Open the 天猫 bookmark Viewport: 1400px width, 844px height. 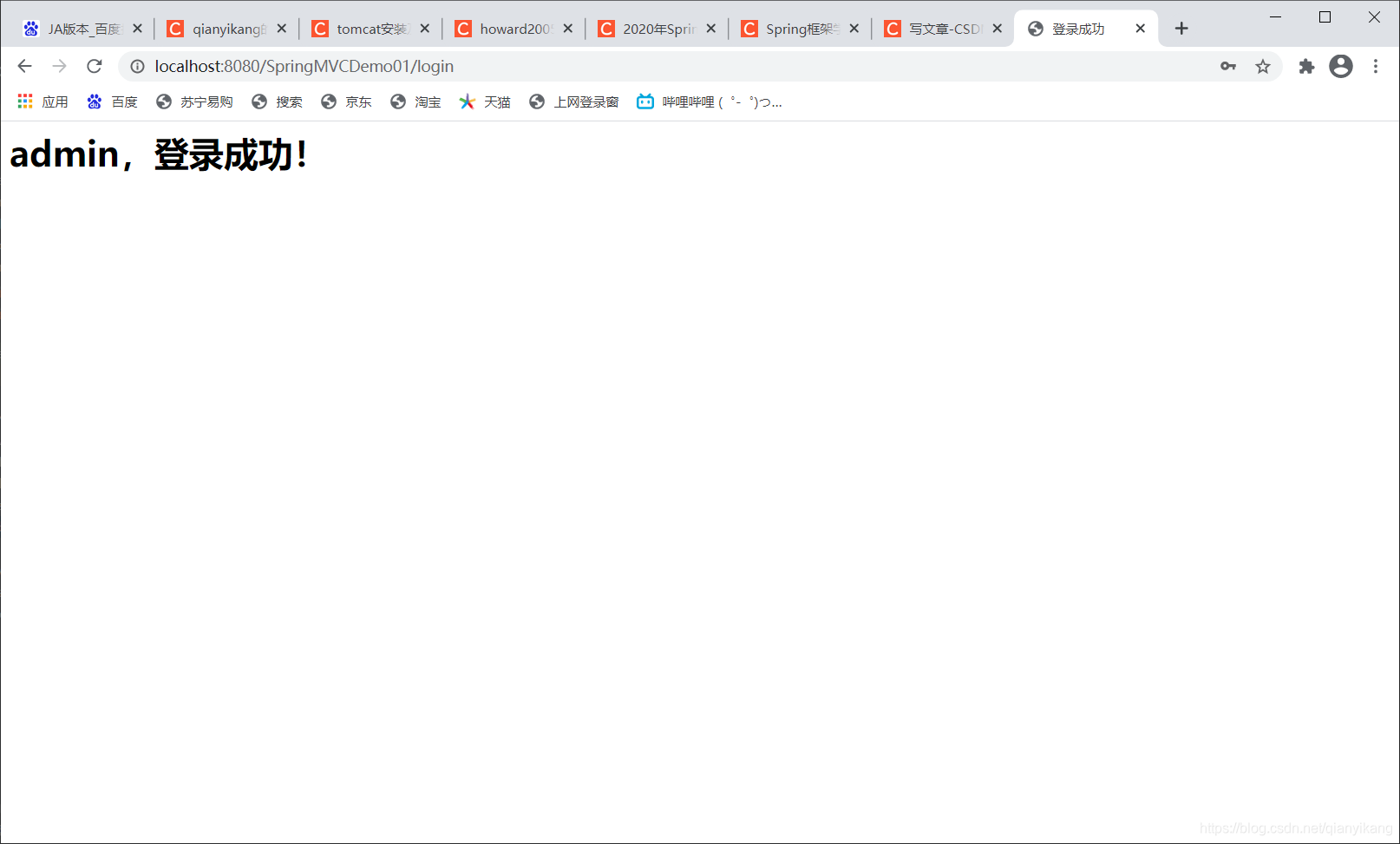pos(485,101)
